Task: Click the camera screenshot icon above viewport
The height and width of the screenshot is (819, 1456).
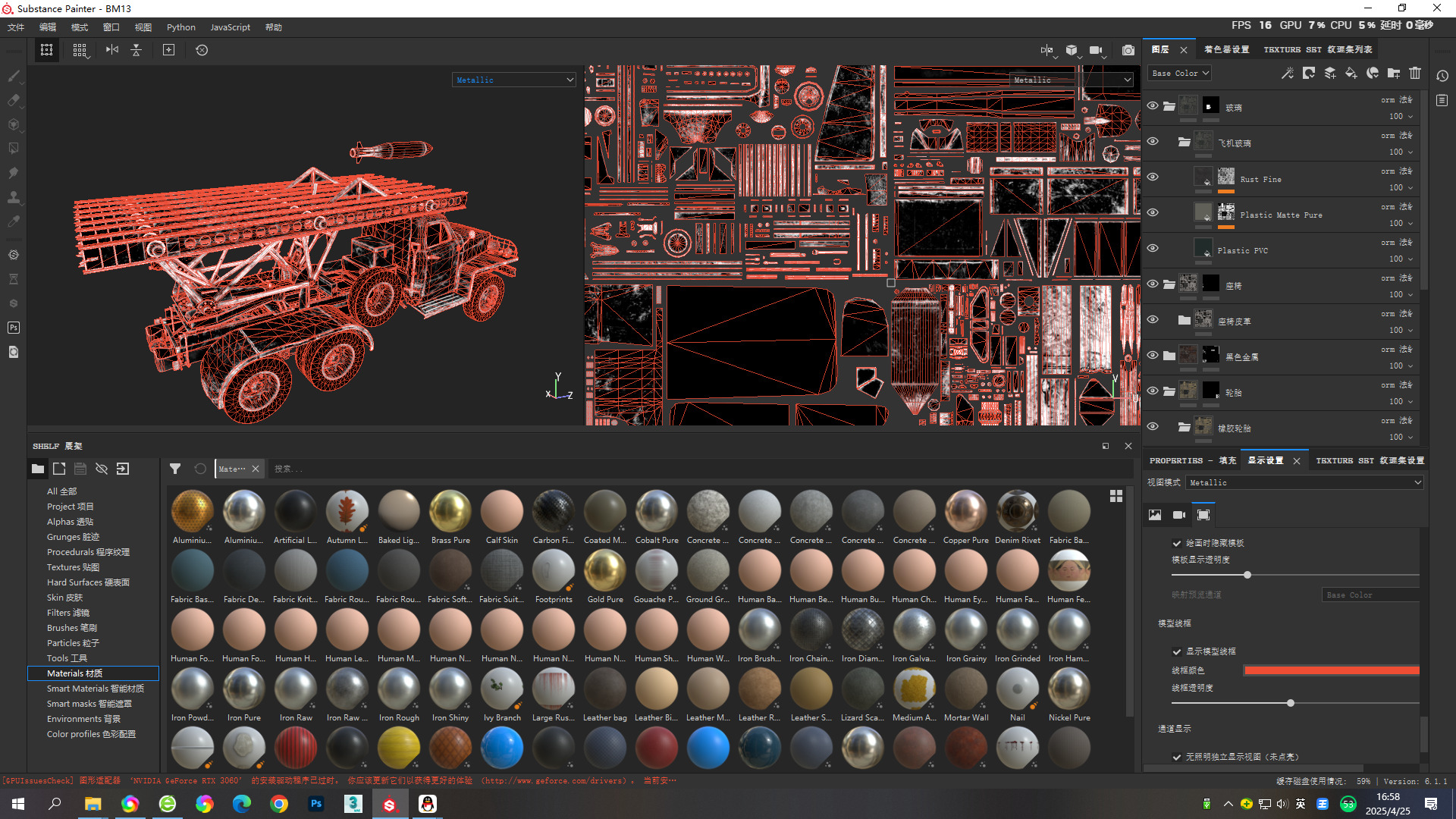Action: (1128, 50)
